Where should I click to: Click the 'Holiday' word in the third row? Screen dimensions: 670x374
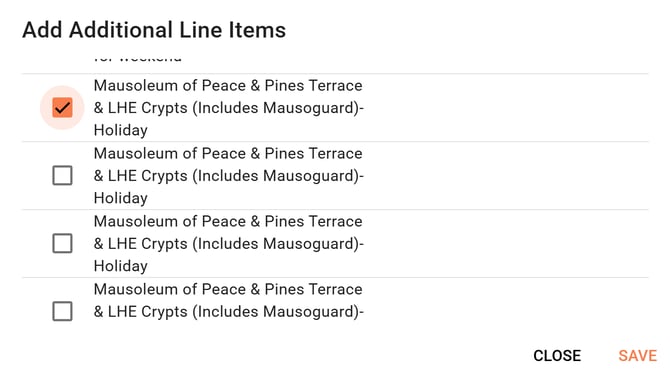(x=120, y=266)
